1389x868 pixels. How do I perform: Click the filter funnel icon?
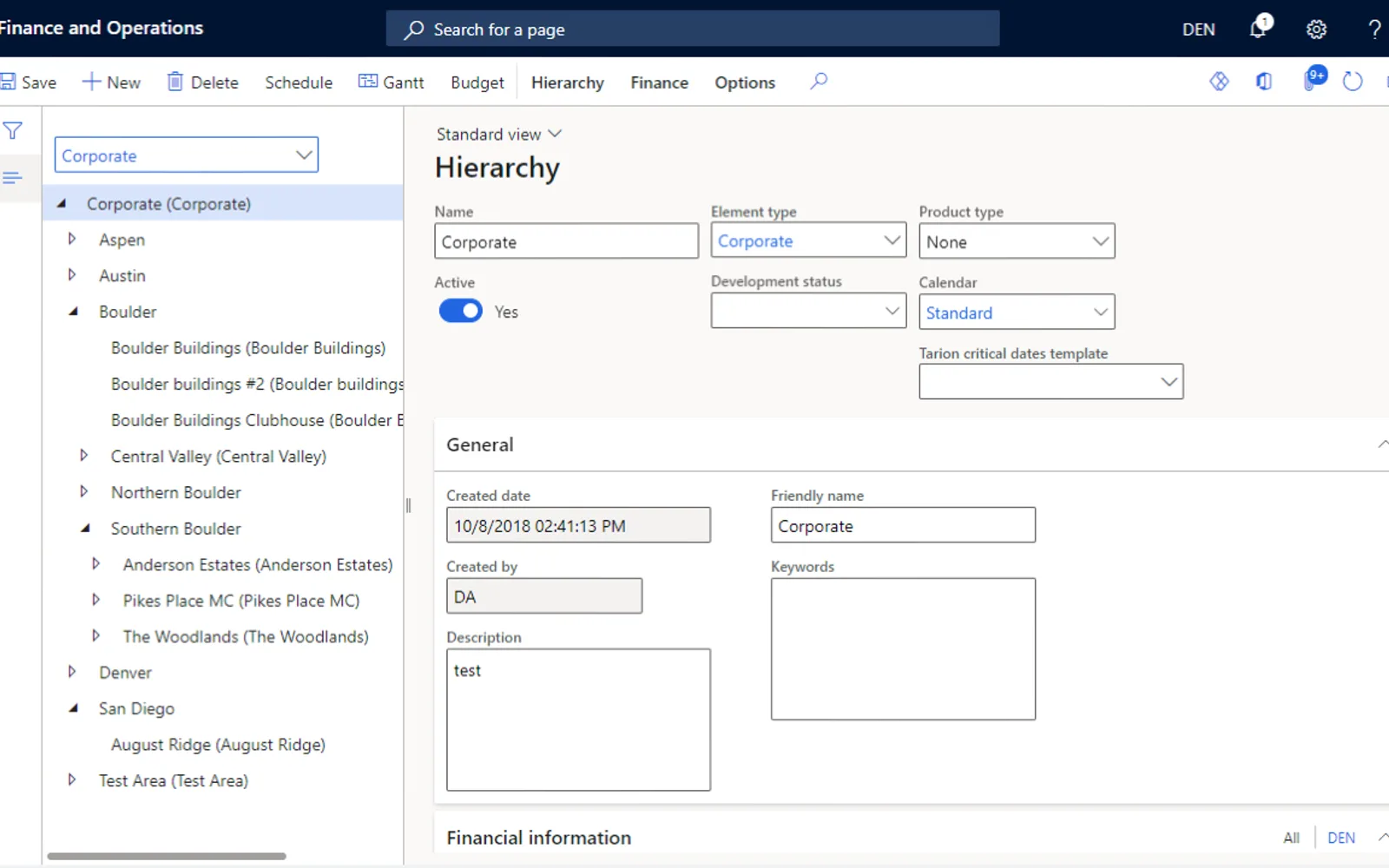[13, 131]
